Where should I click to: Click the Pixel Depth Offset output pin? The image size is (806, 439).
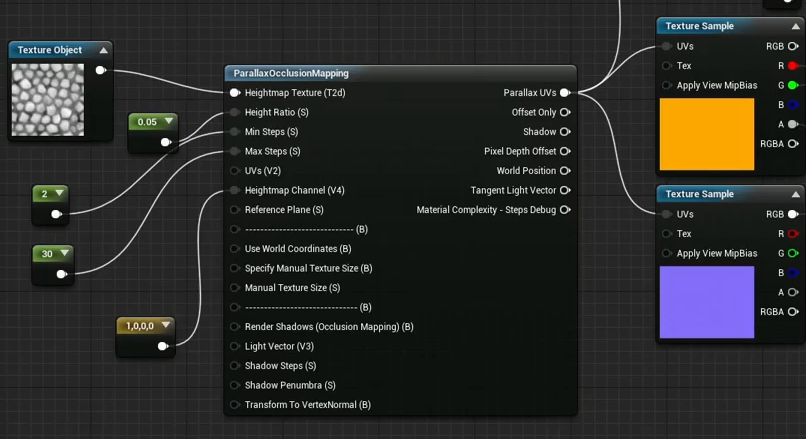point(565,151)
